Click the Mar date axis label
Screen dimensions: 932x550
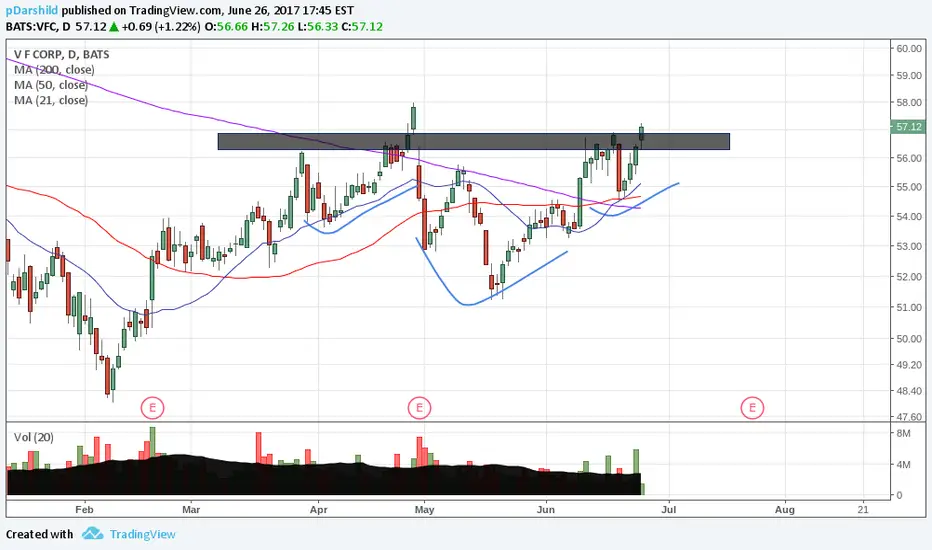click(x=191, y=510)
